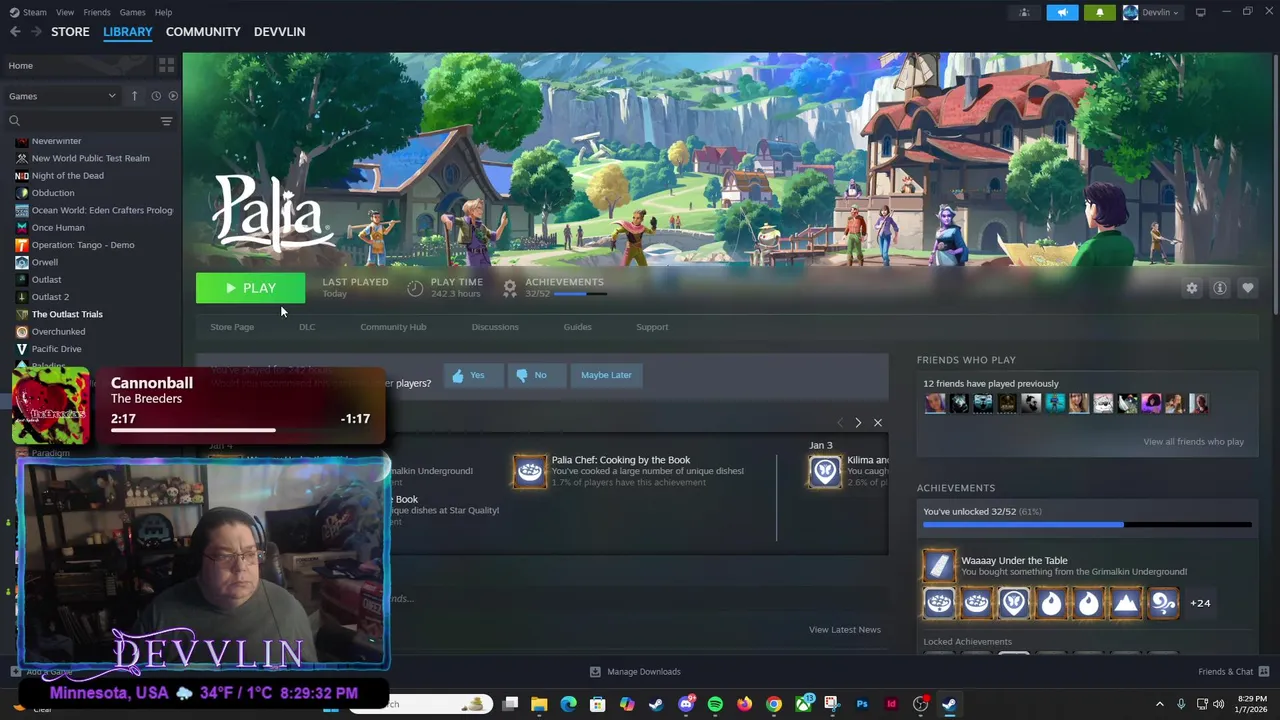The width and height of the screenshot is (1280, 720).
Task: Open Waaaay Under the Table achievement icon
Action: 939,566
